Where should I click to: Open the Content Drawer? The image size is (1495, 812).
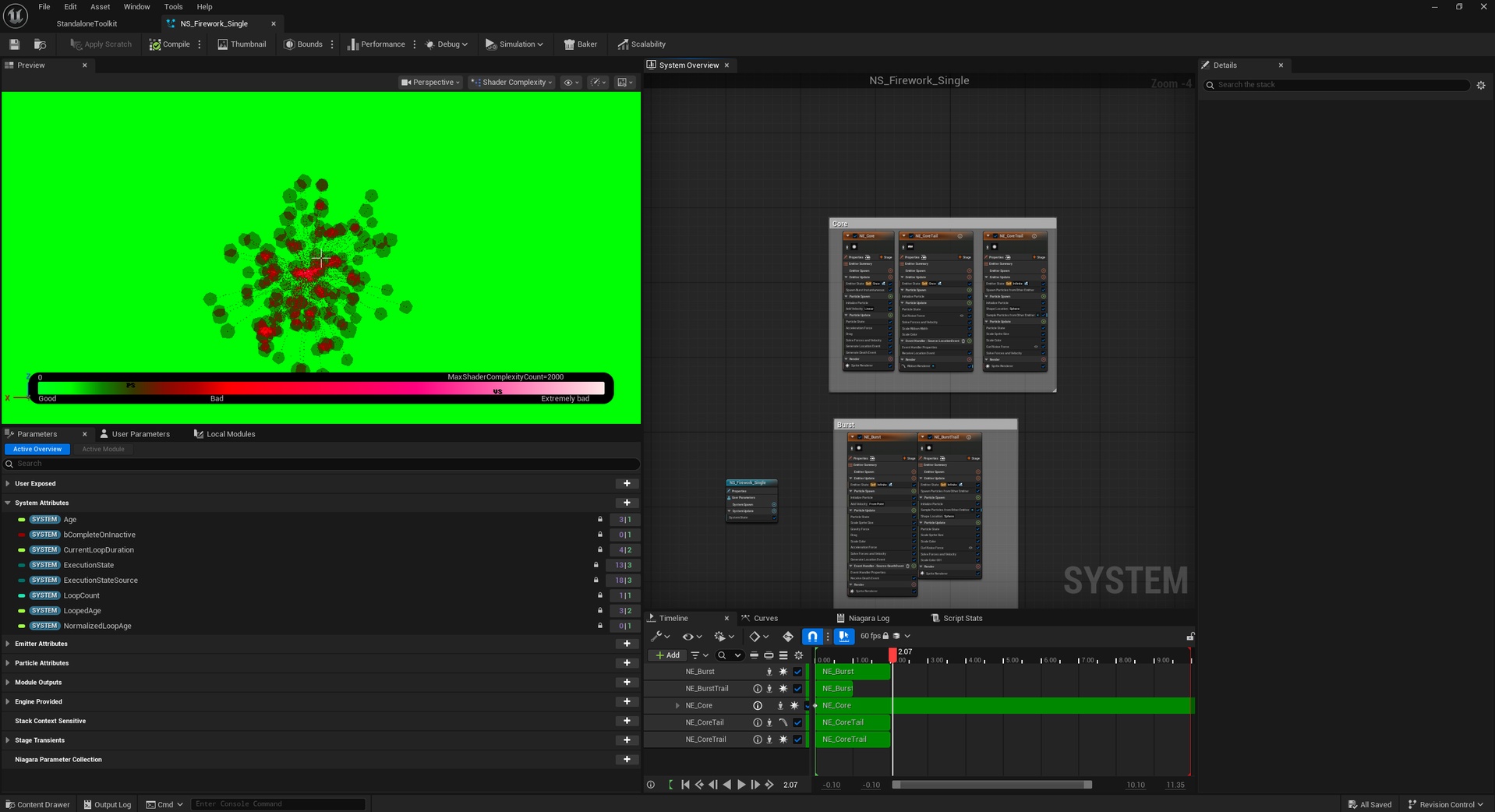(x=37, y=804)
